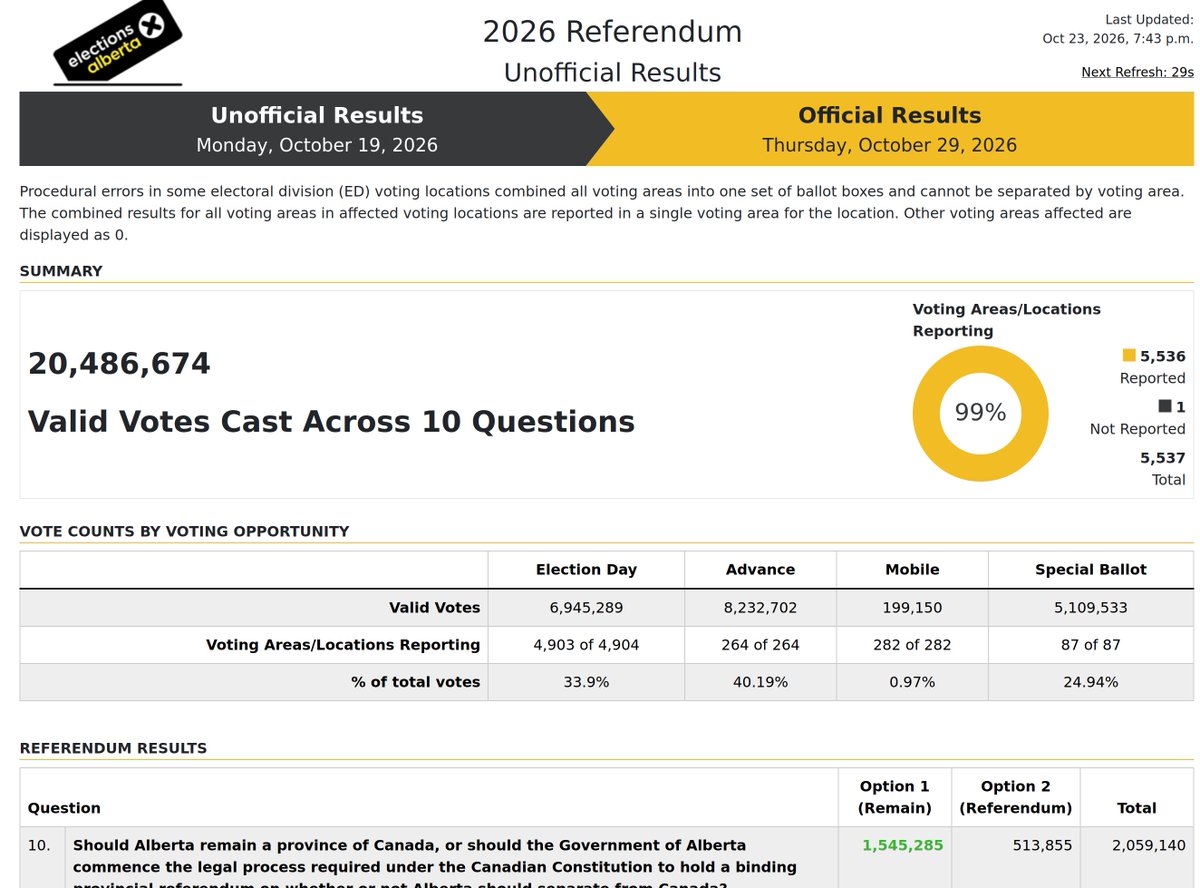Open the Unofficial Results tab

(x=316, y=129)
